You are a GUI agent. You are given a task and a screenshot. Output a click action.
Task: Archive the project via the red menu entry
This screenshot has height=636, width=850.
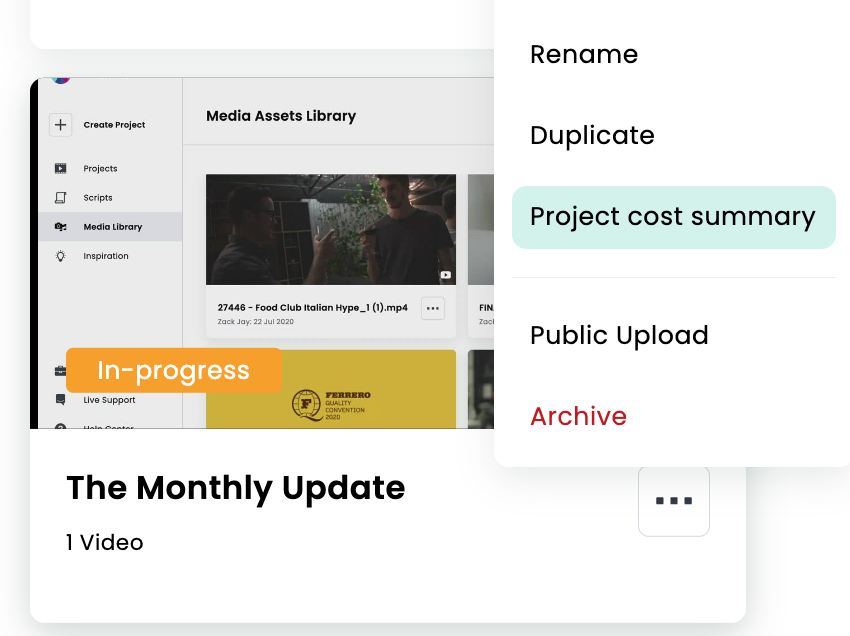pos(578,416)
